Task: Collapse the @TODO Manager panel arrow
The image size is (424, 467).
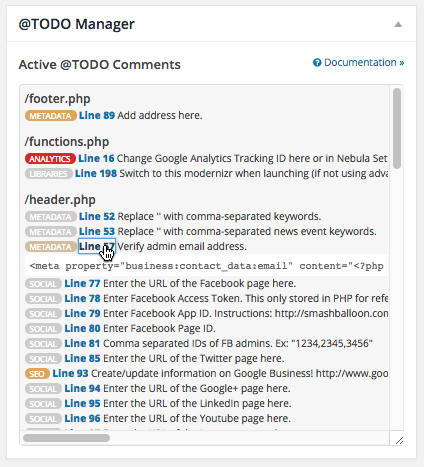Action: tap(398, 24)
